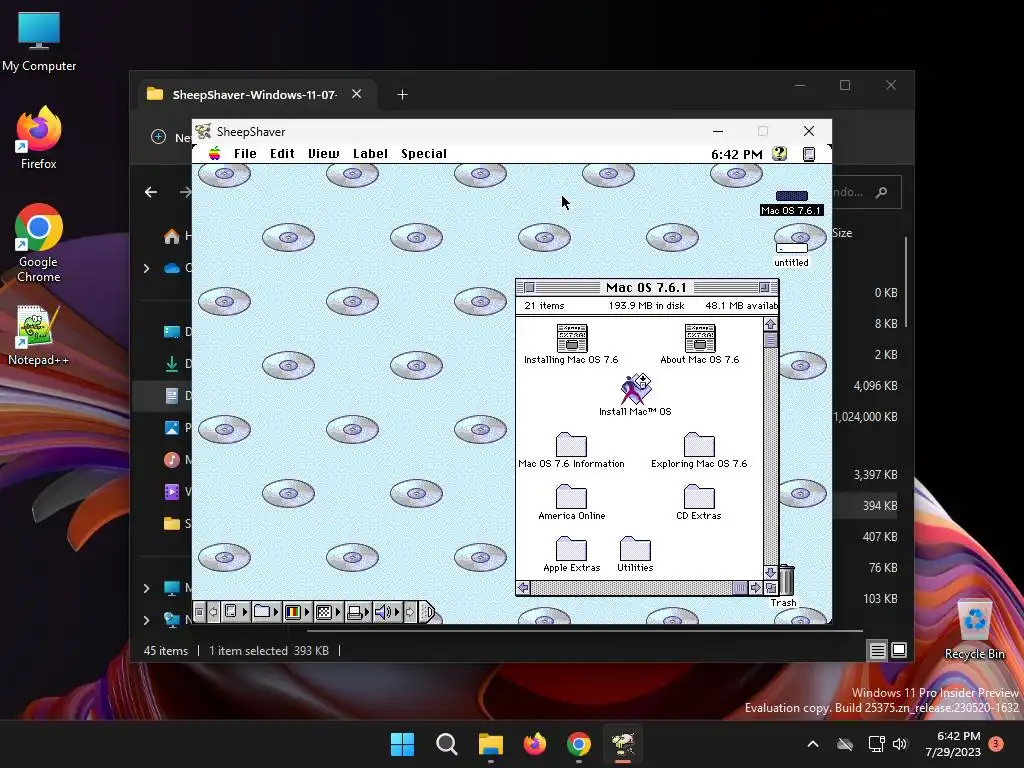Open Notepad++ desktop shortcut
The width and height of the screenshot is (1024, 768).
(39, 335)
